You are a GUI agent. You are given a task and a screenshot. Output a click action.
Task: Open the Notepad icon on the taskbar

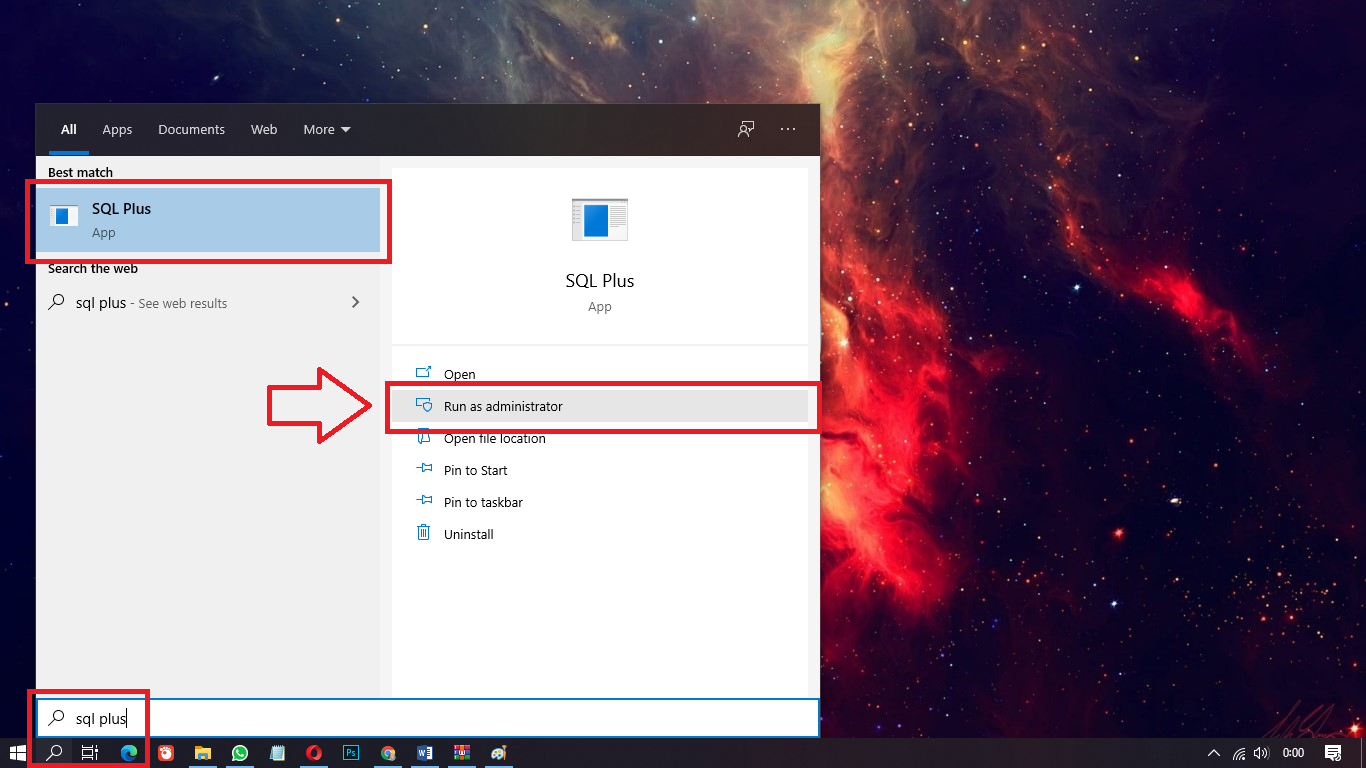pos(277,752)
